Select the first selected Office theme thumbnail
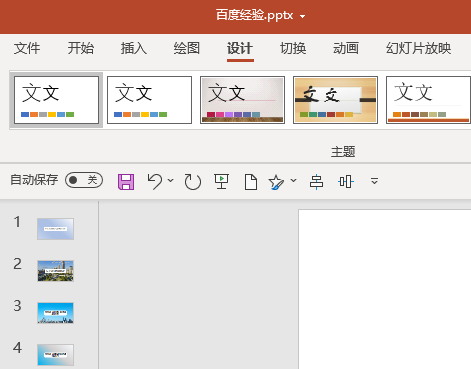This screenshot has height=369, width=471. click(56, 100)
